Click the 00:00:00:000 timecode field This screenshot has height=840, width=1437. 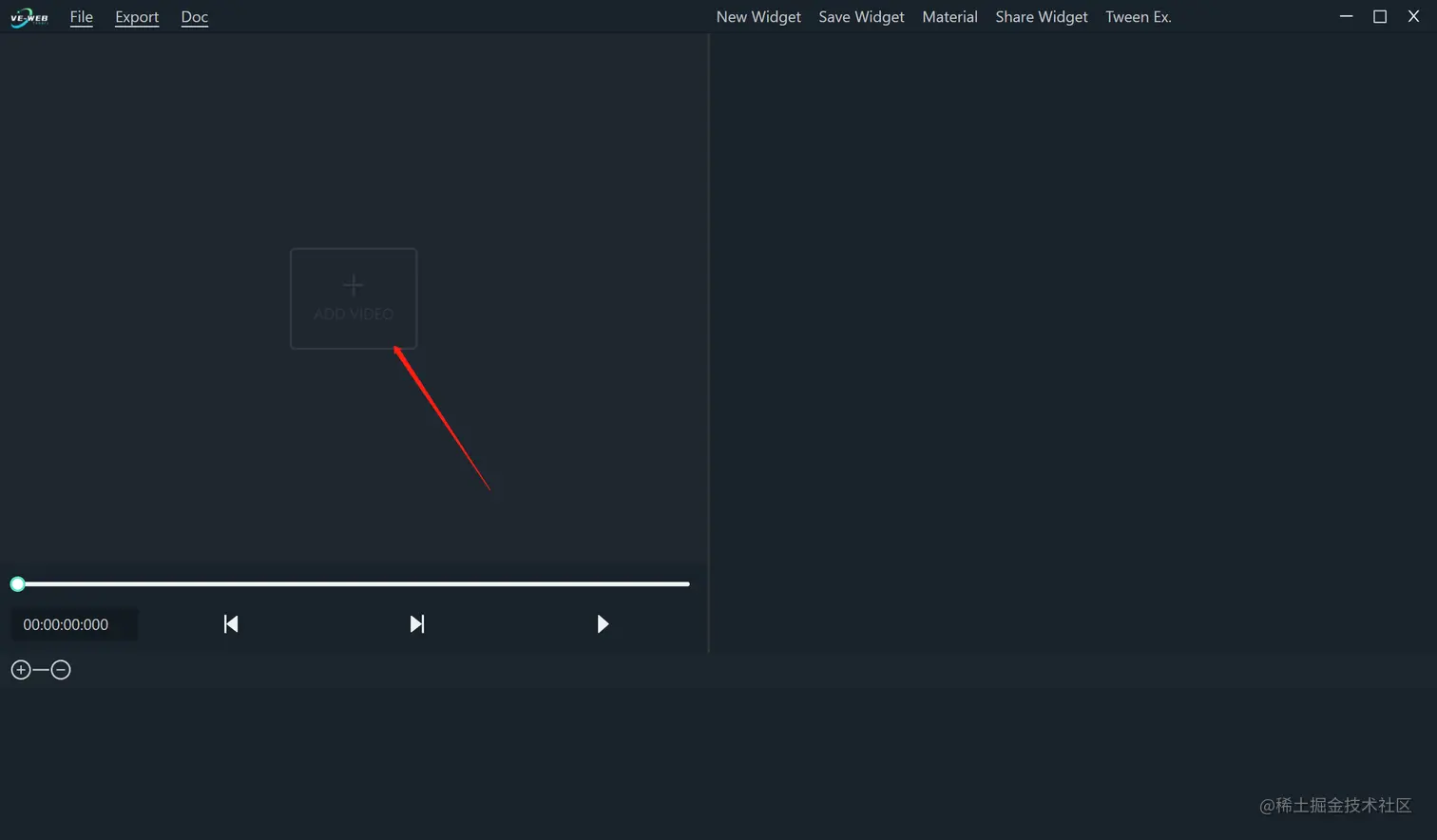click(x=74, y=624)
